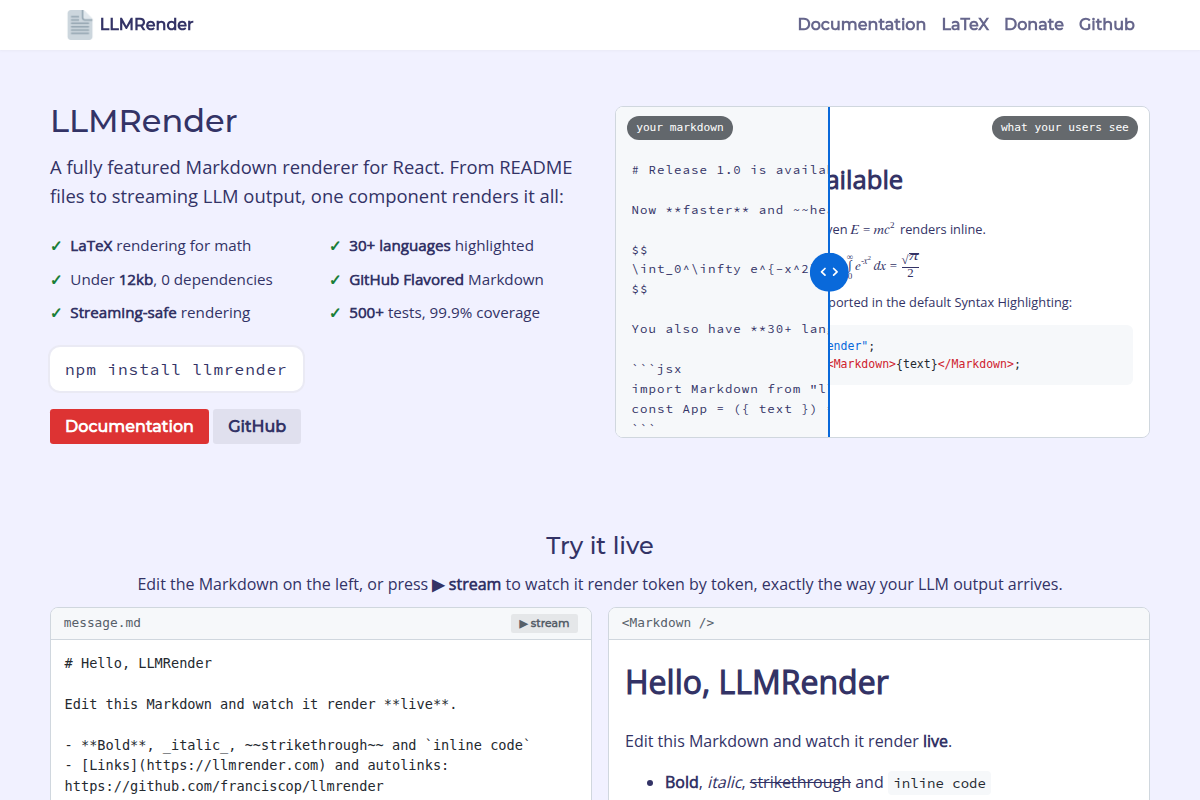
Task: Click the 'Try it live' section heading
Action: click(x=600, y=546)
